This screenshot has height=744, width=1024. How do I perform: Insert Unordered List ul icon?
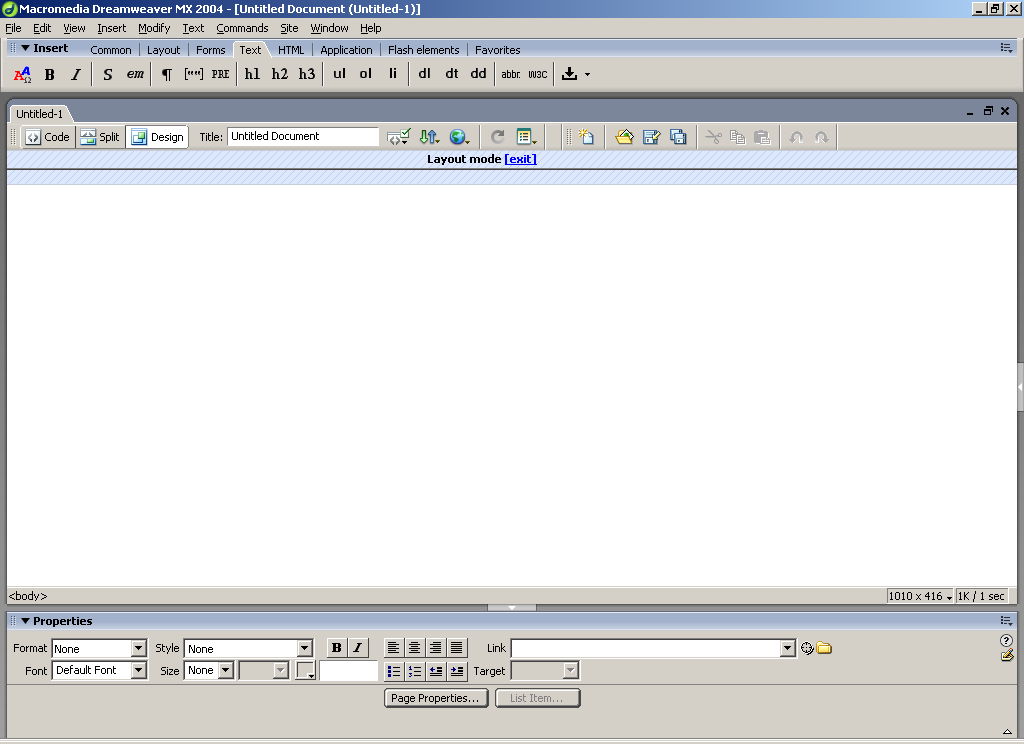(339, 74)
